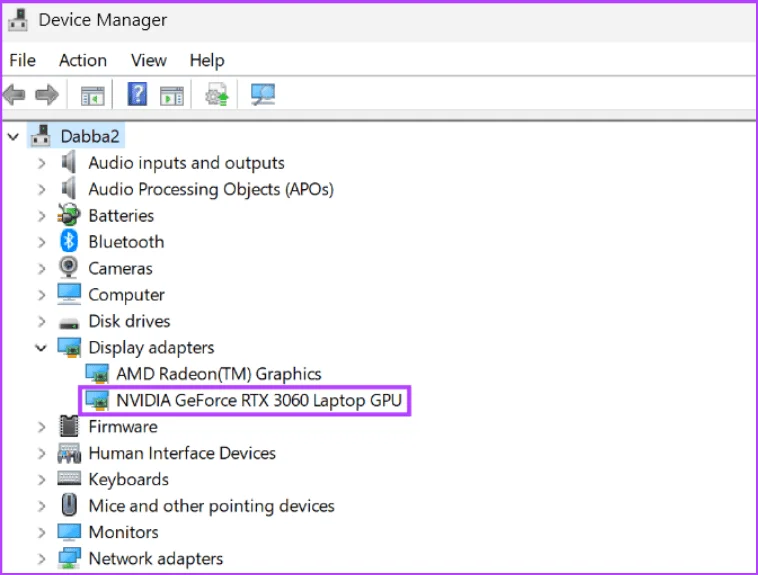The height and width of the screenshot is (575, 758).
Task: Expand the Computer chevron
Action: click(42, 295)
